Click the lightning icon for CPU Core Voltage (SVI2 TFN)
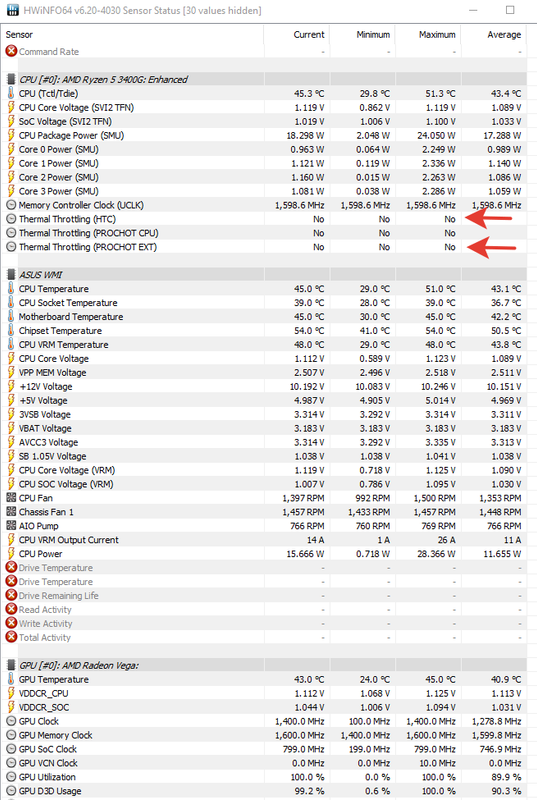 (x=11, y=107)
